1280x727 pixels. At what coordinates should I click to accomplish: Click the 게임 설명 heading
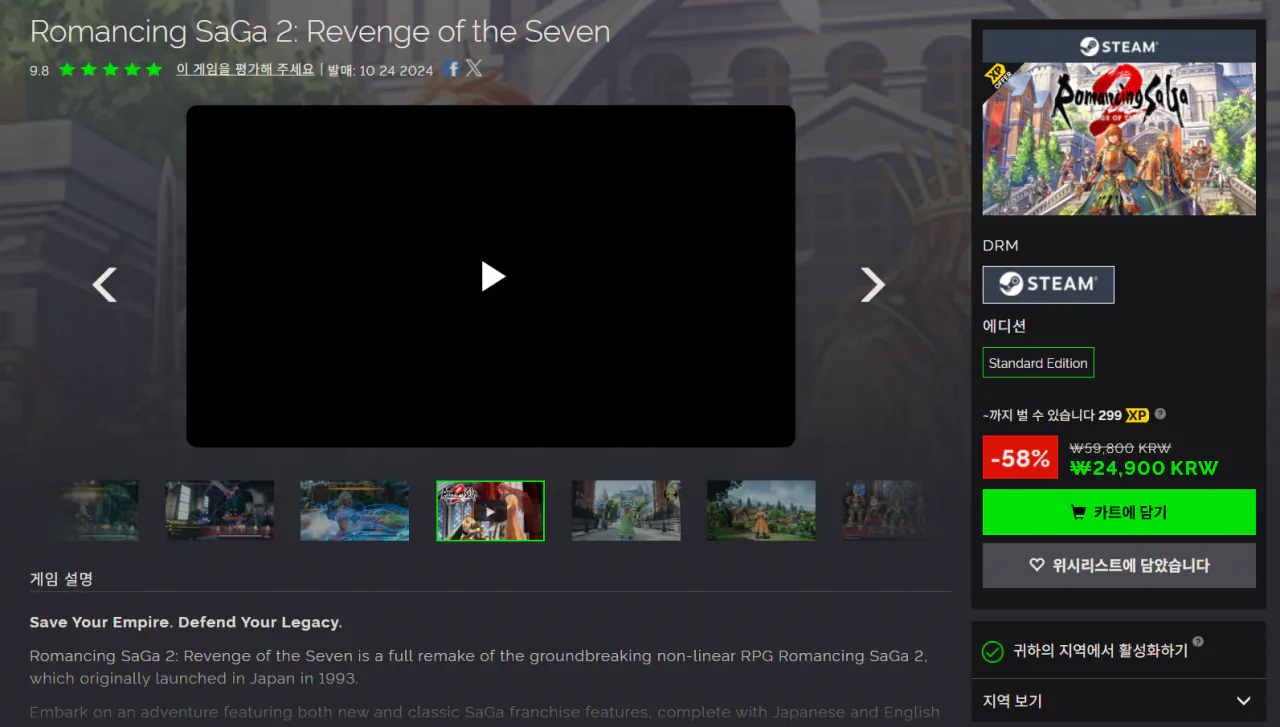(x=61, y=579)
